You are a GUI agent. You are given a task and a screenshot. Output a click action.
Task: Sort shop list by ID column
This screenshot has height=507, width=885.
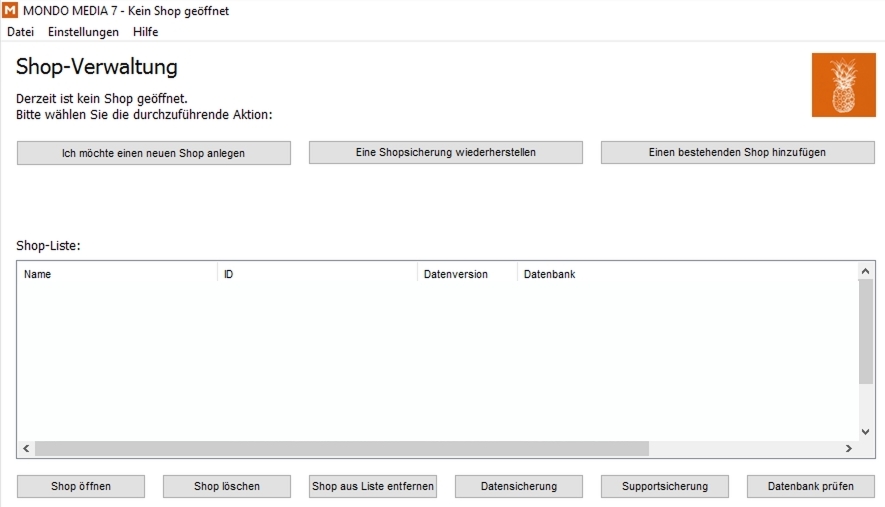coord(318,274)
